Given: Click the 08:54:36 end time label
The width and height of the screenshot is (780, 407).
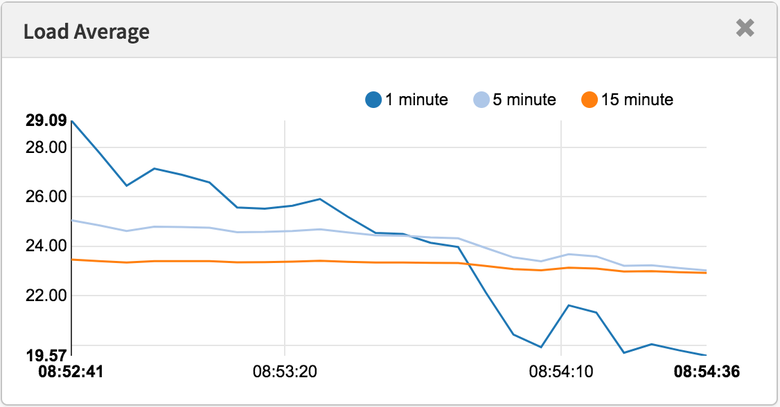Looking at the screenshot, I should pyautogui.click(x=707, y=373).
